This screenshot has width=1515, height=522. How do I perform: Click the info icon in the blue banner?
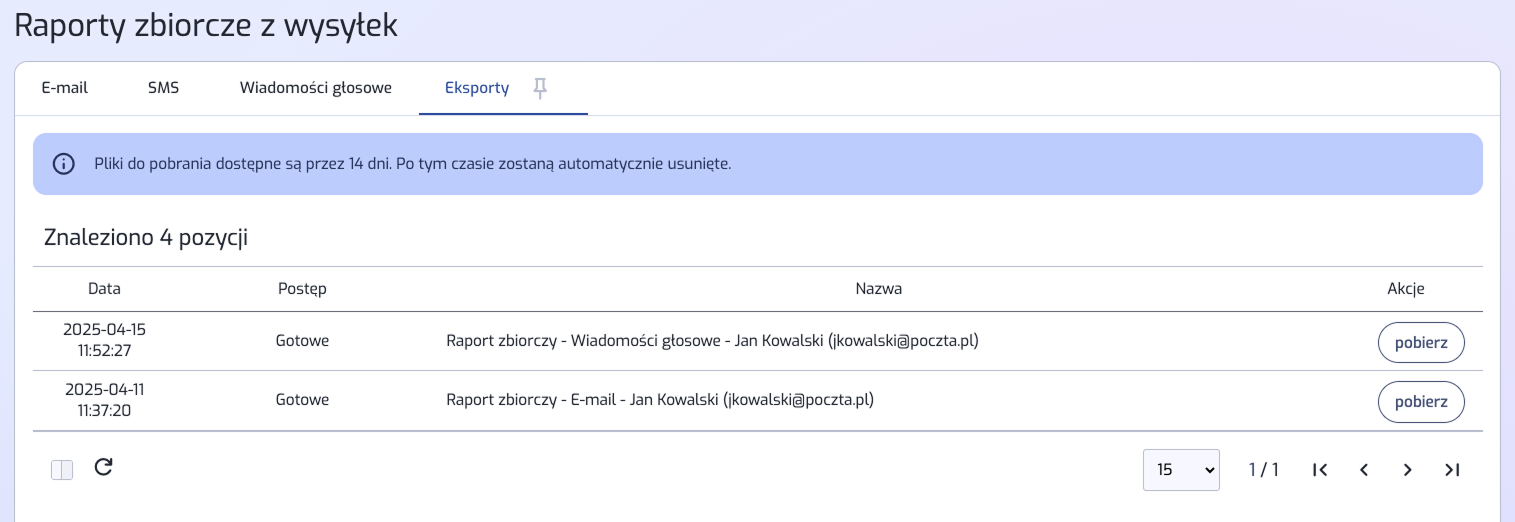pyautogui.click(x=64, y=164)
